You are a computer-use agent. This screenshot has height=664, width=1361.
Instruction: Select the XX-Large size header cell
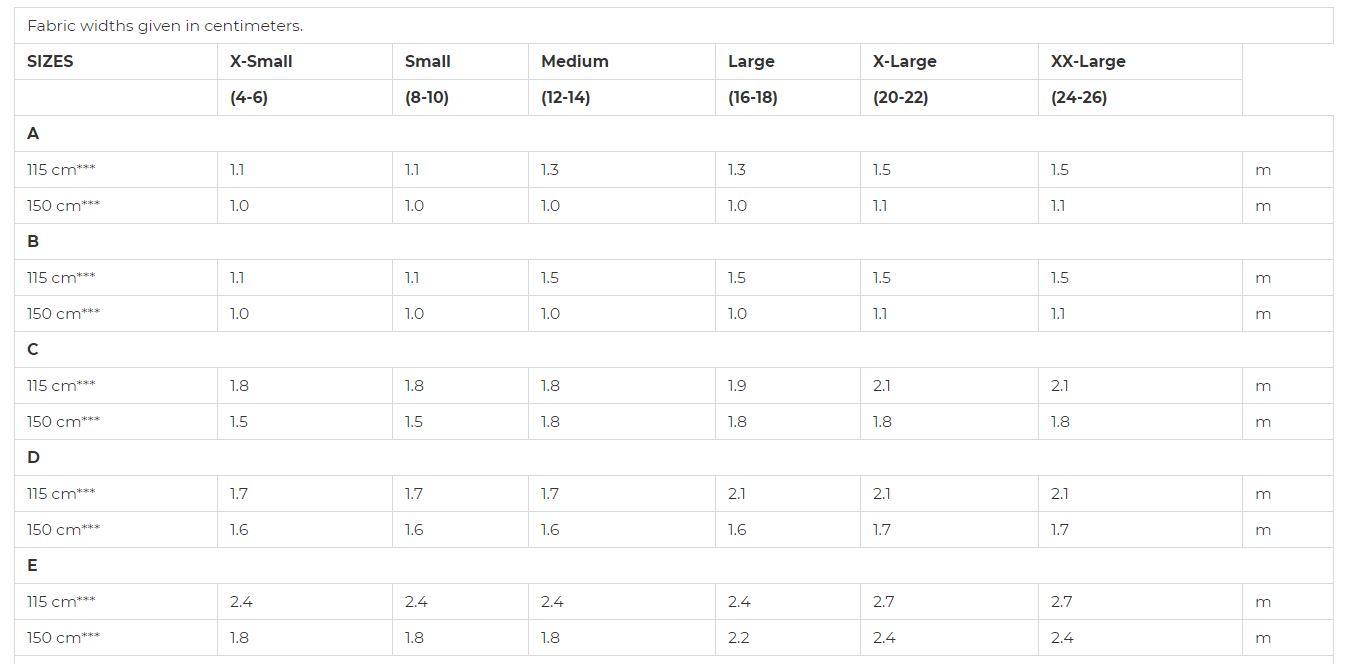pos(1140,61)
